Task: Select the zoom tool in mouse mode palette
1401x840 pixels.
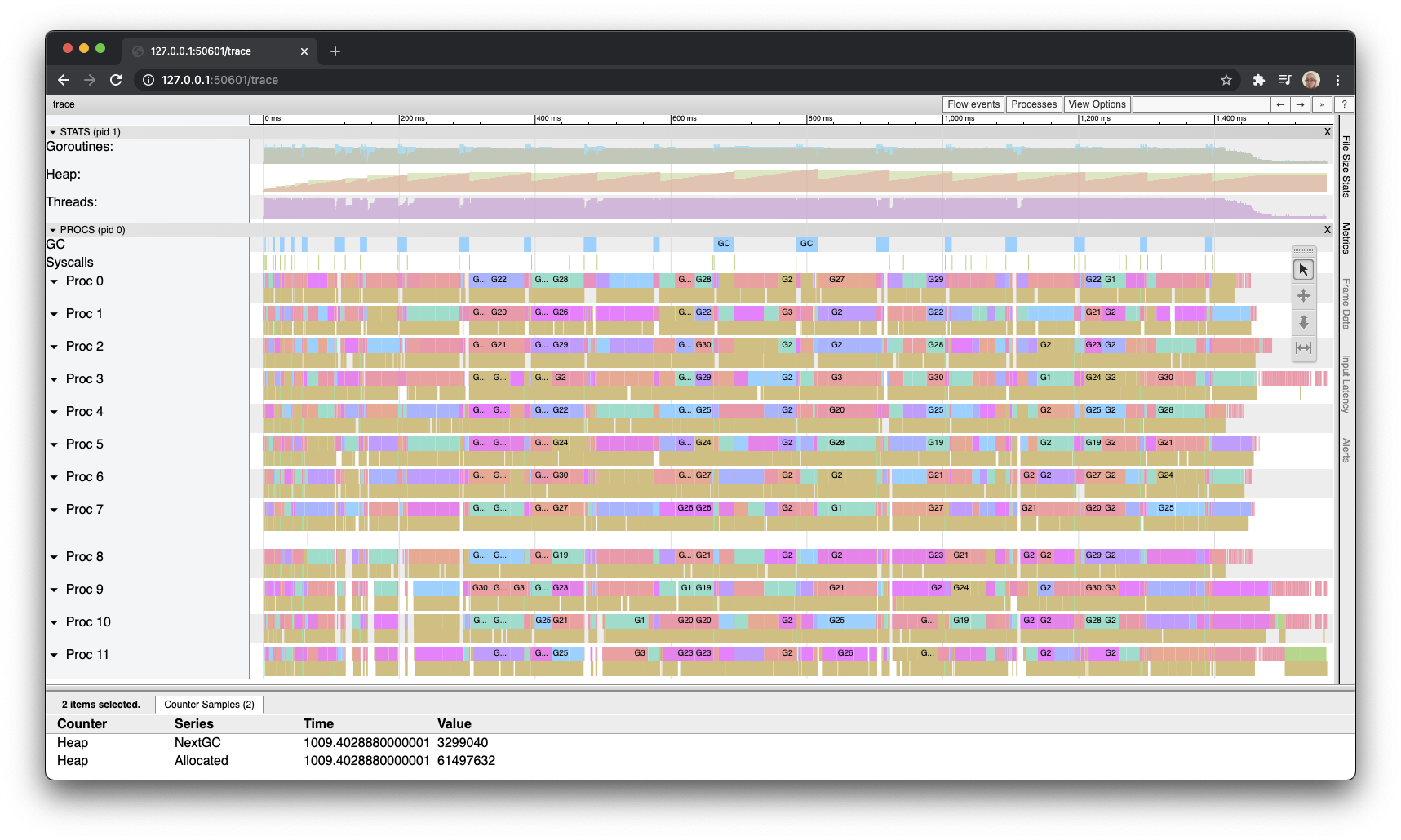Action: coord(1303,321)
